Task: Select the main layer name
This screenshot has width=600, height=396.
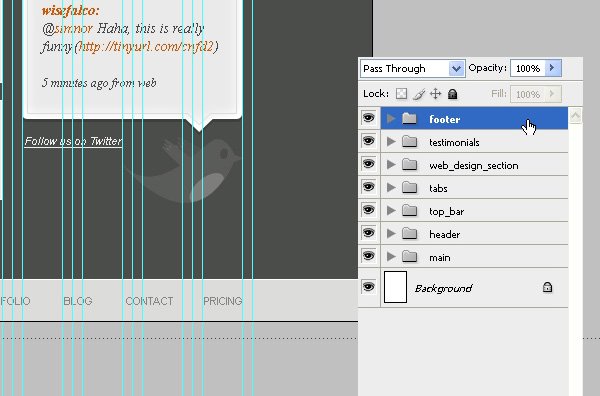Action: [440, 258]
